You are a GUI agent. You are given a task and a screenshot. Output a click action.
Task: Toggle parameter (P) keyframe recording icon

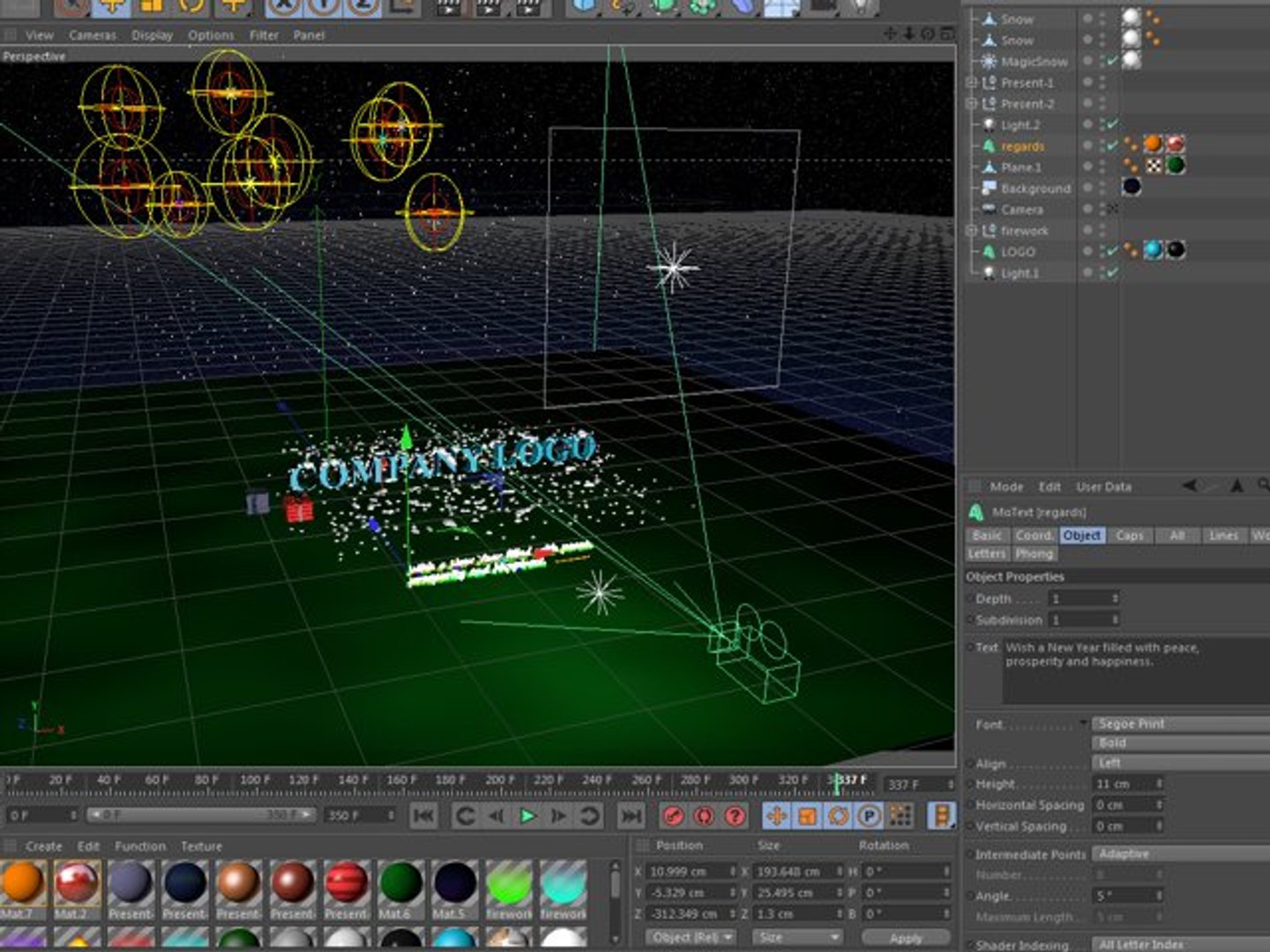pyautogui.click(x=869, y=816)
